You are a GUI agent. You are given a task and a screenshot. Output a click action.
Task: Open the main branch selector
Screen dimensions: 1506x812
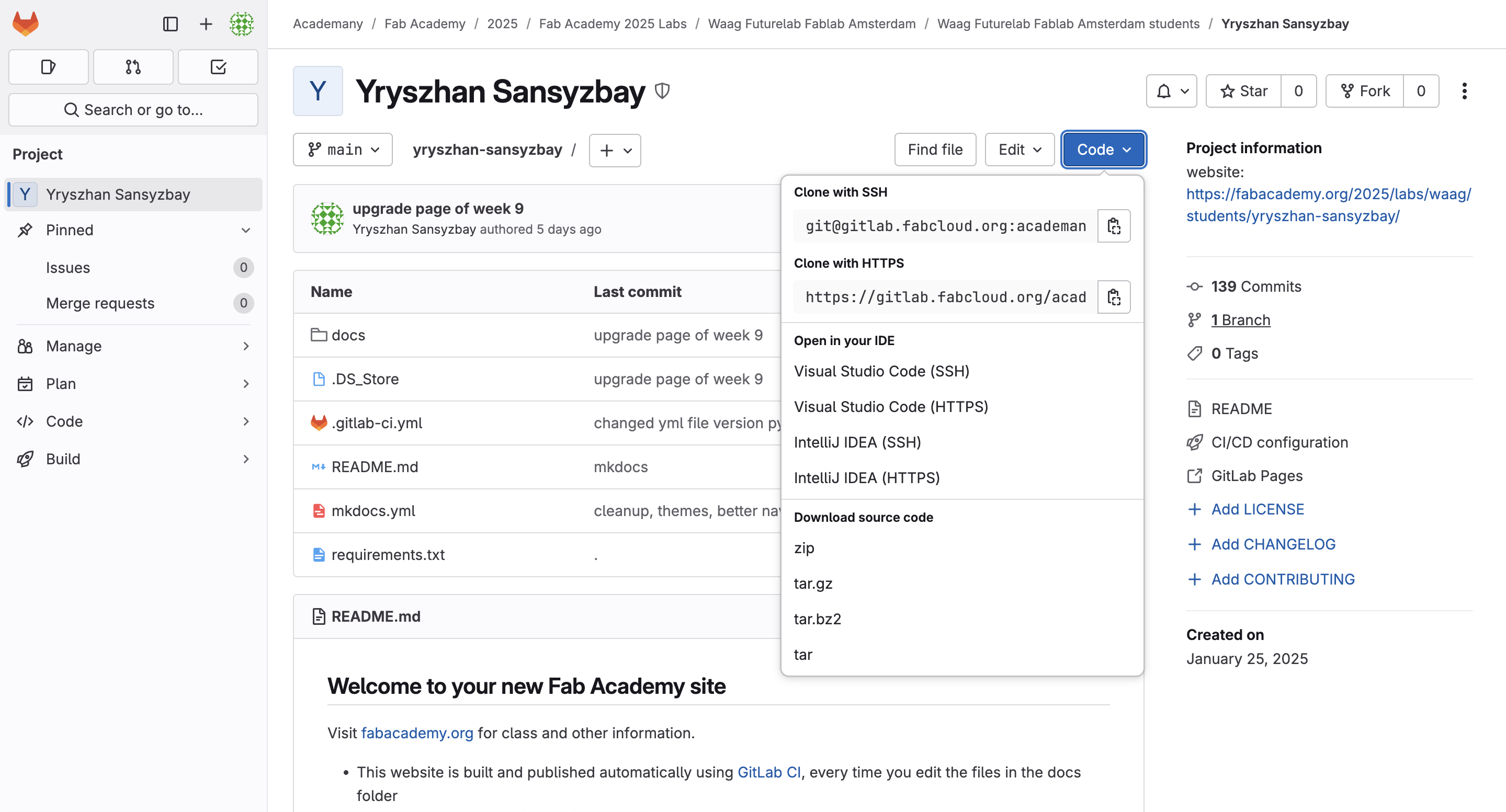(x=343, y=150)
